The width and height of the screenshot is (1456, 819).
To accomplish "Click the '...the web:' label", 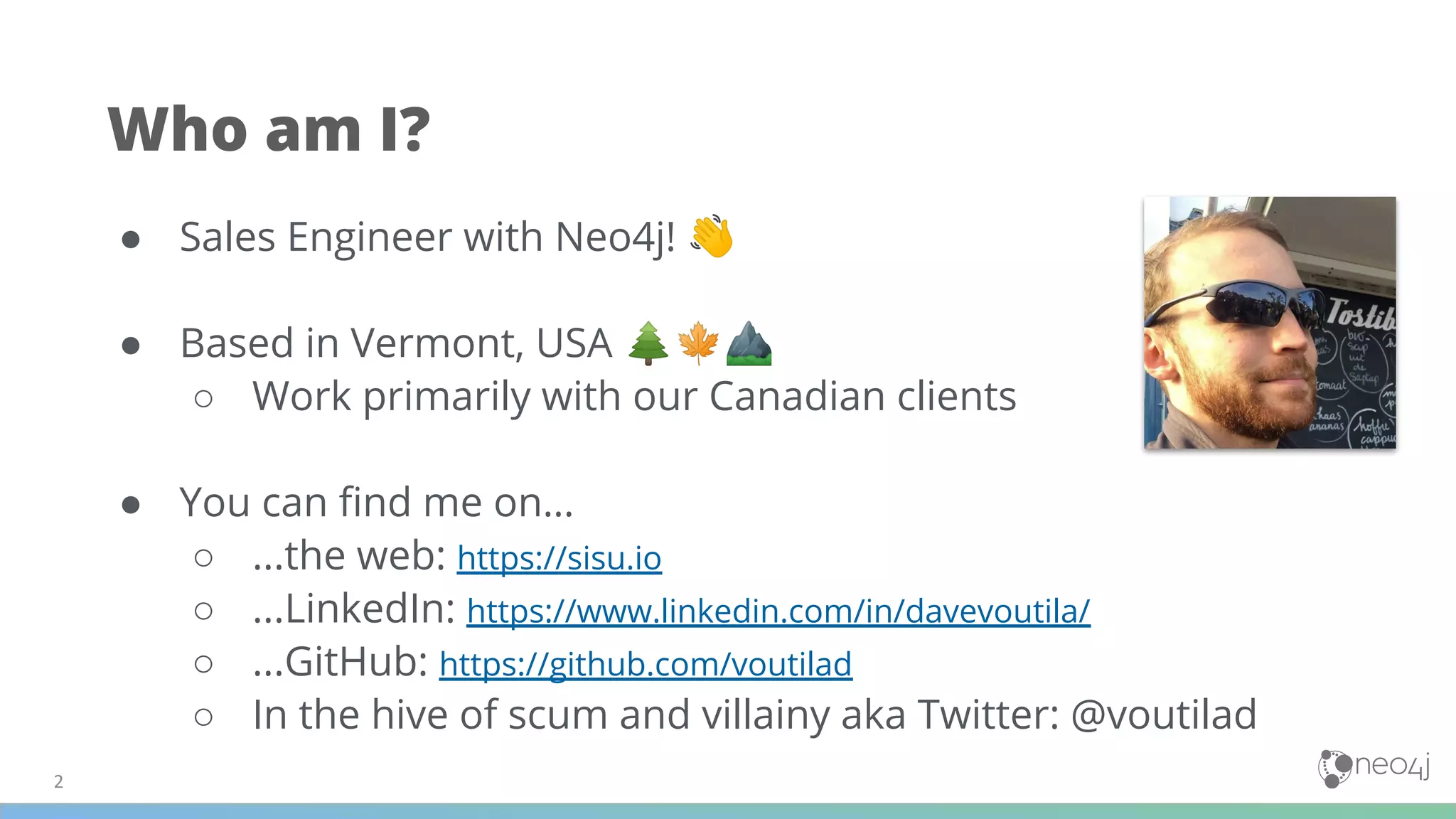I will click(x=348, y=556).
